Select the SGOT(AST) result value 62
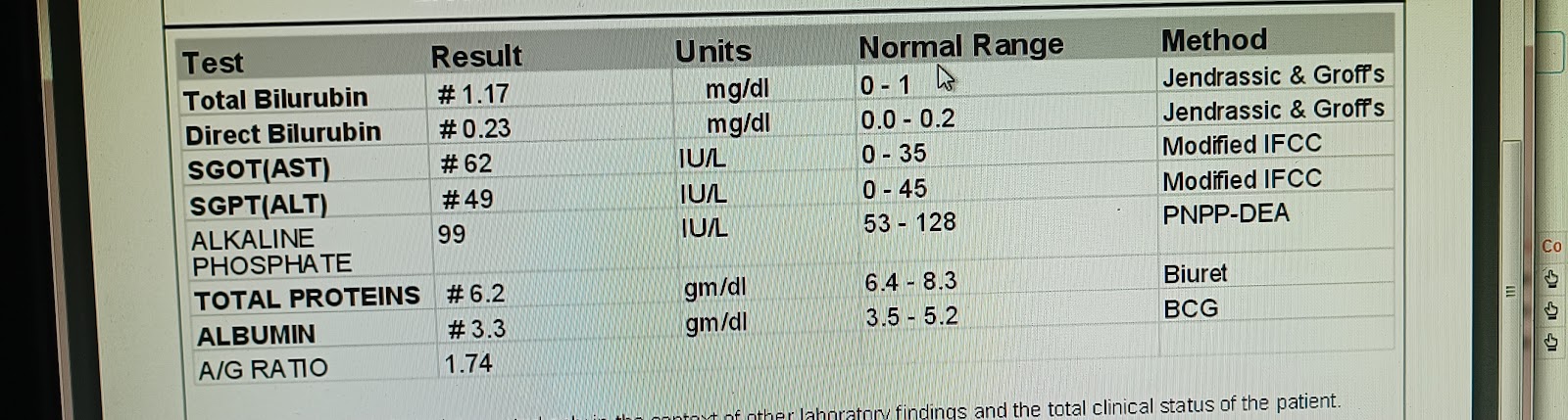 (x=465, y=163)
